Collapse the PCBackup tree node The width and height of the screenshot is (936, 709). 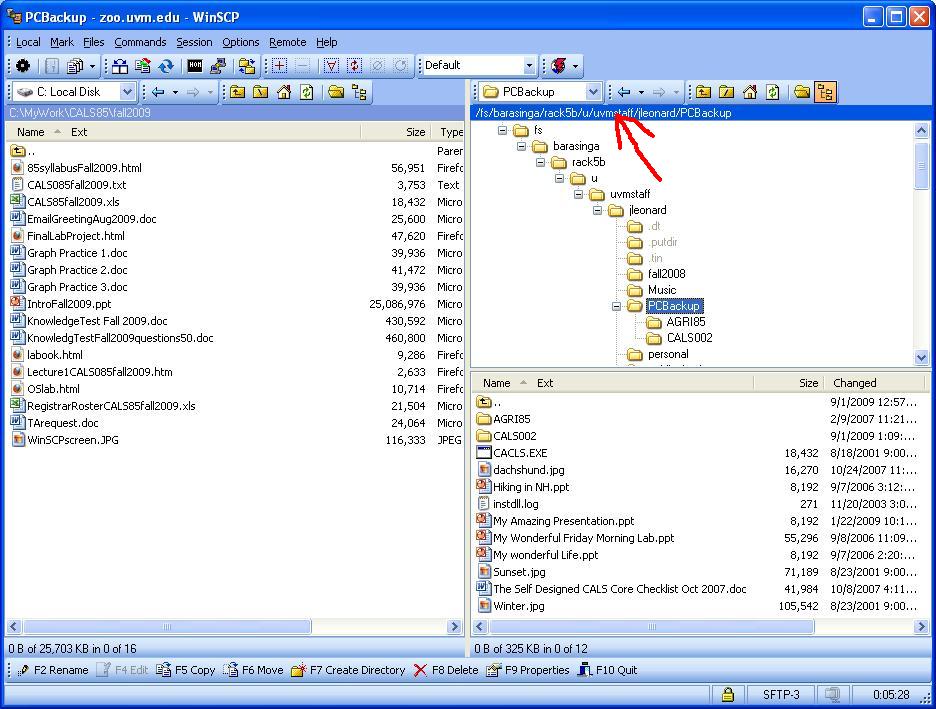(616, 306)
